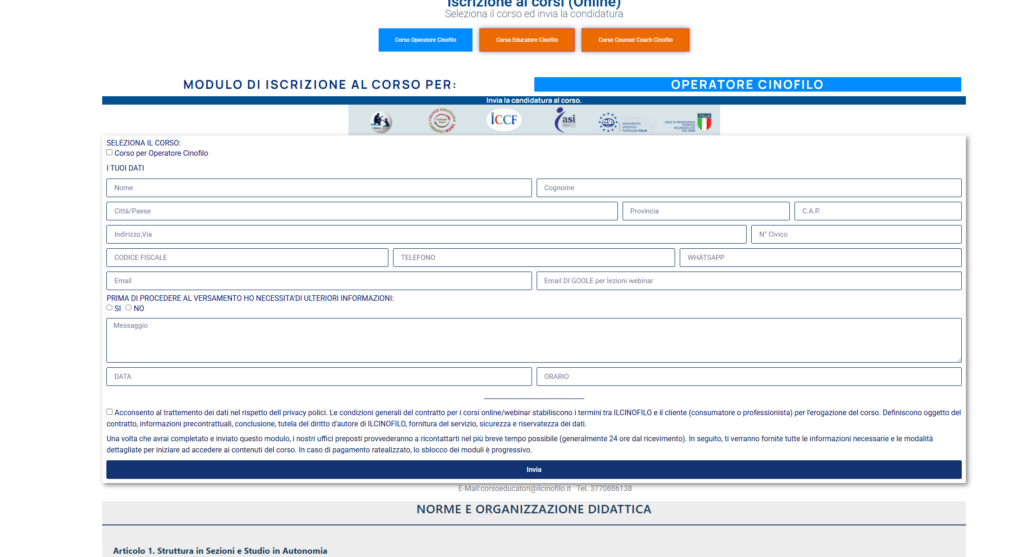Click the Email DI GOOLE per lezioni webinar field
Screen dimensions: 1024x557
(x=748, y=281)
